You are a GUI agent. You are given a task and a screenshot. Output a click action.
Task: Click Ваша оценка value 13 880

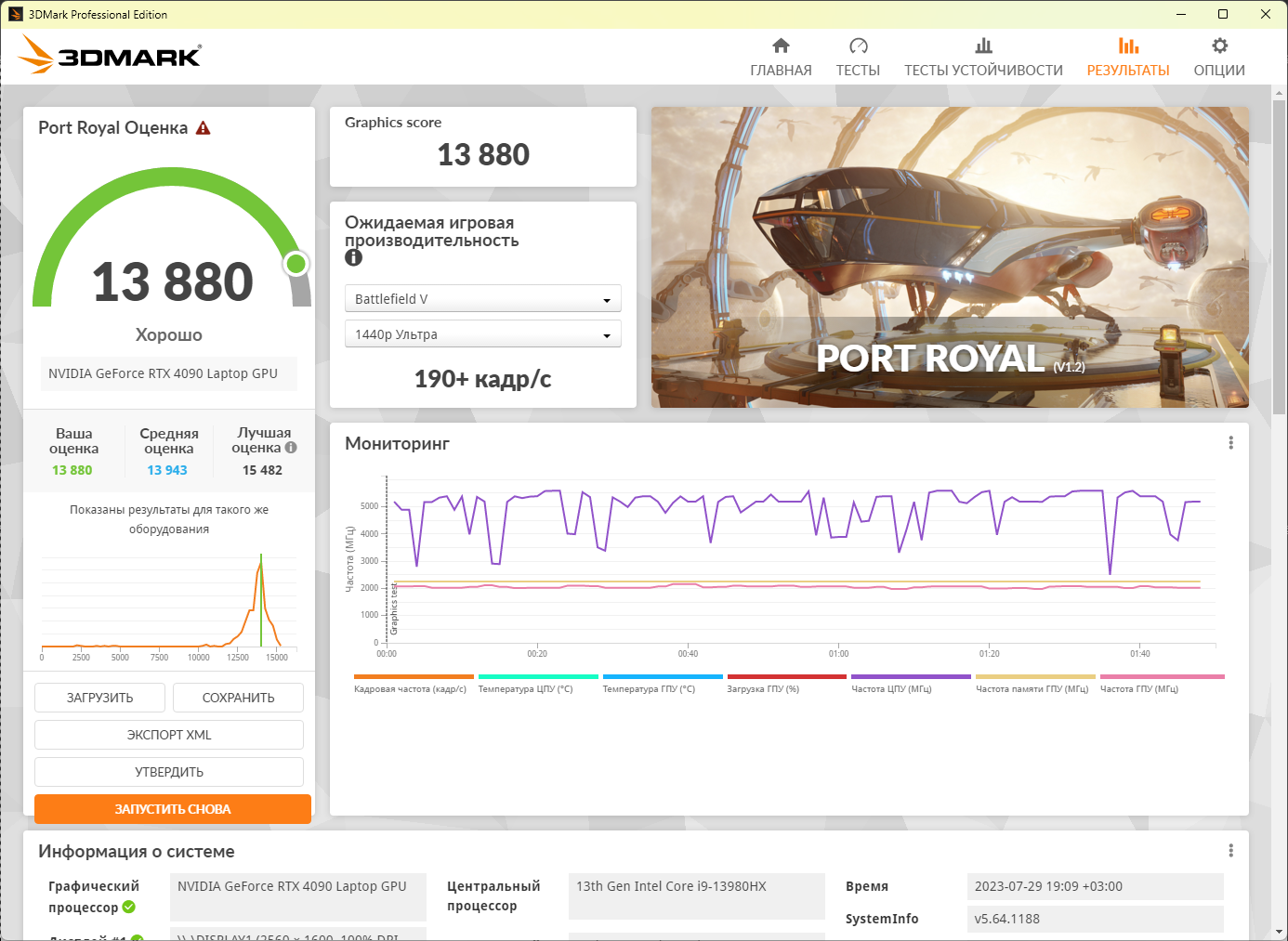click(72, 470)
